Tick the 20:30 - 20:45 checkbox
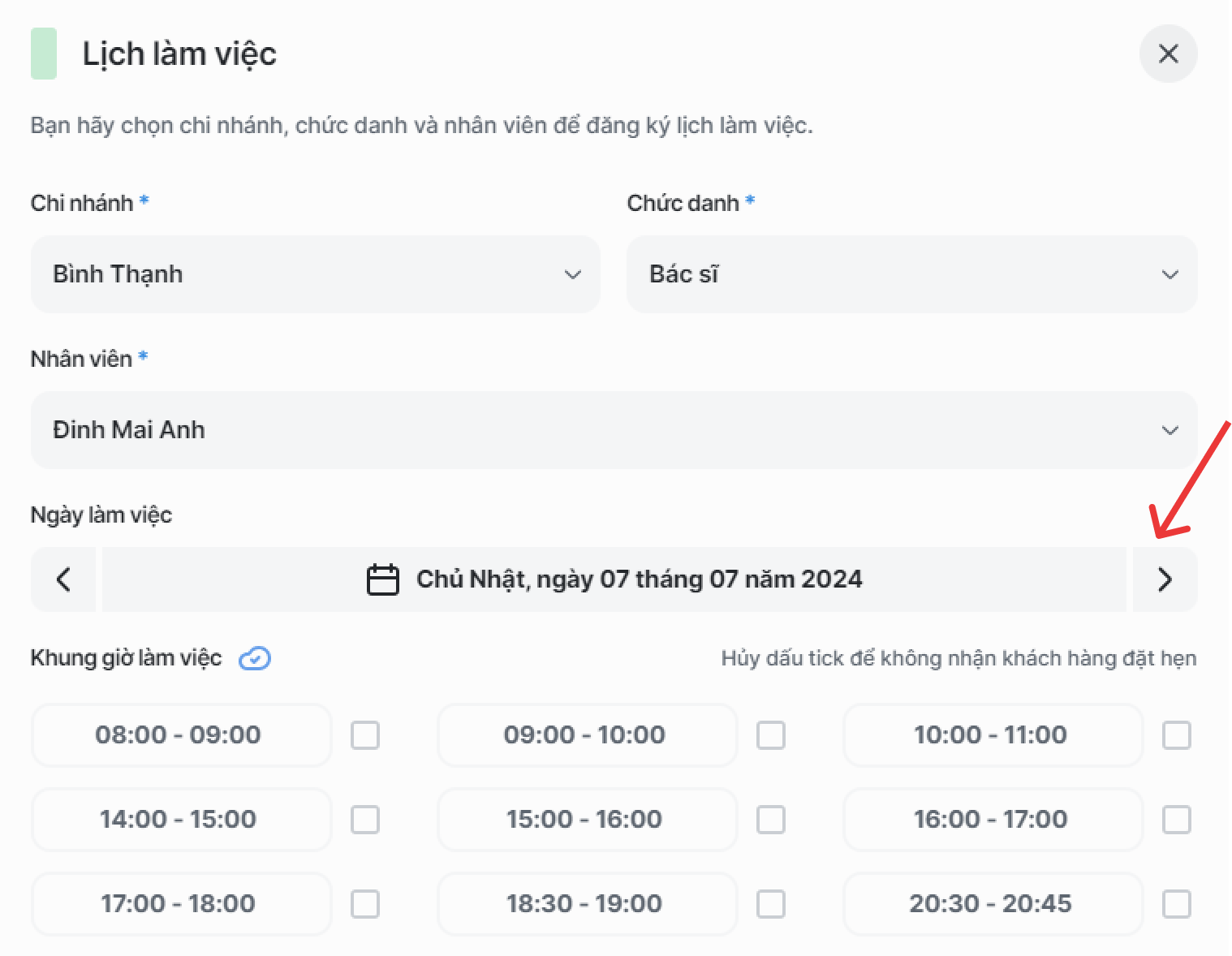Screen dimensions: 1232x956 pos(1177,904)
